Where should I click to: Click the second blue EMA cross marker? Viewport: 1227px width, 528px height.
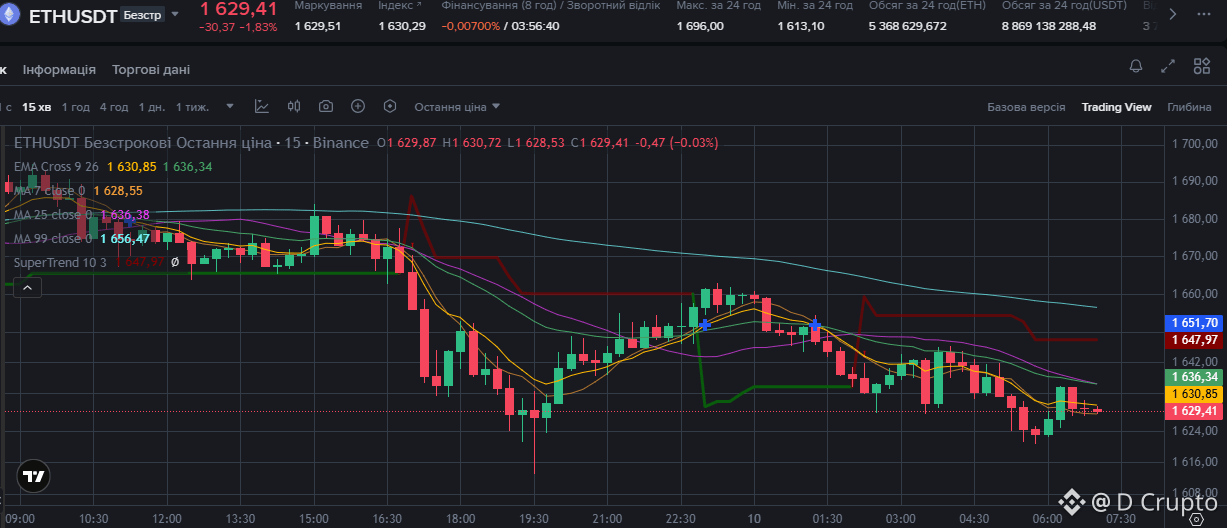[x=816, y=325]
